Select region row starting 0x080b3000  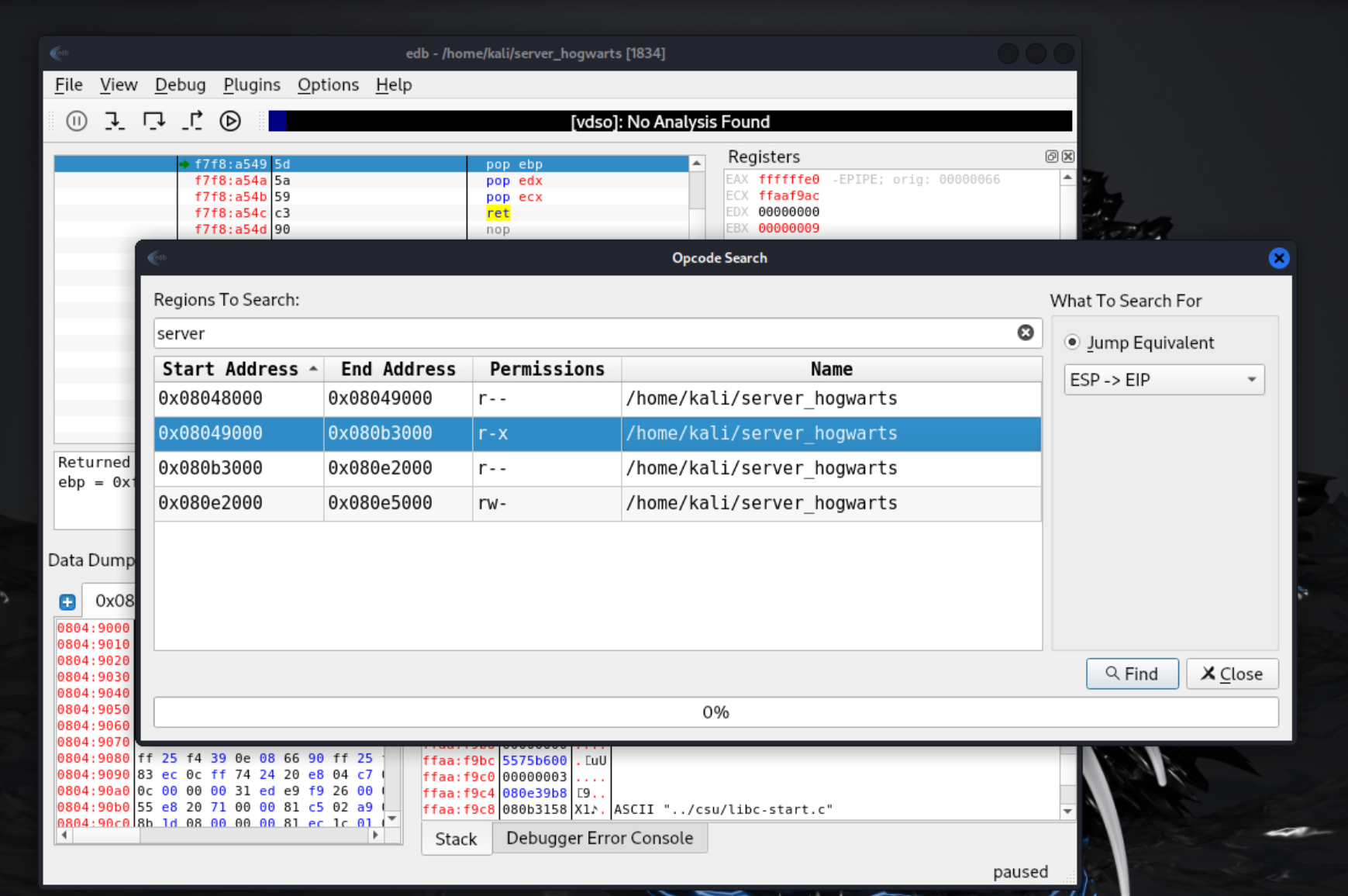pyautogui.click(x=598, y=468)
